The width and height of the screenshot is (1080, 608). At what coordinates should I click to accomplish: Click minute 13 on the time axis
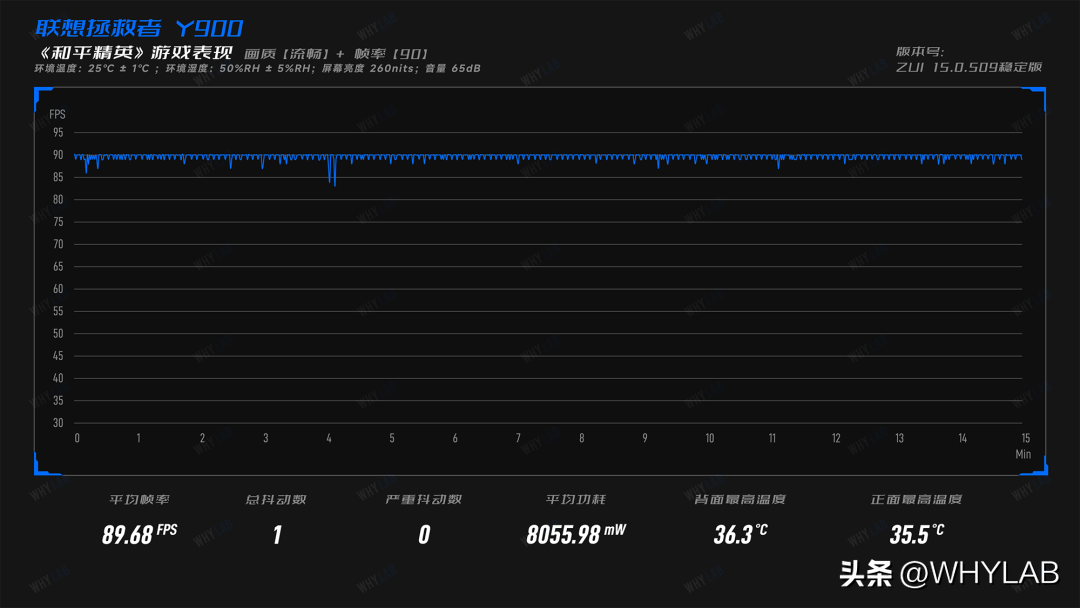coord(900,438)
